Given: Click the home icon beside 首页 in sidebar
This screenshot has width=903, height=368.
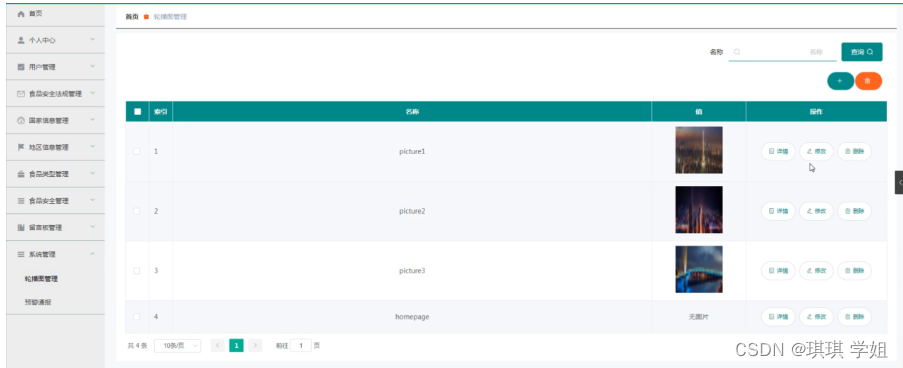Looking at the screenshot, I should tap(21, 13).
